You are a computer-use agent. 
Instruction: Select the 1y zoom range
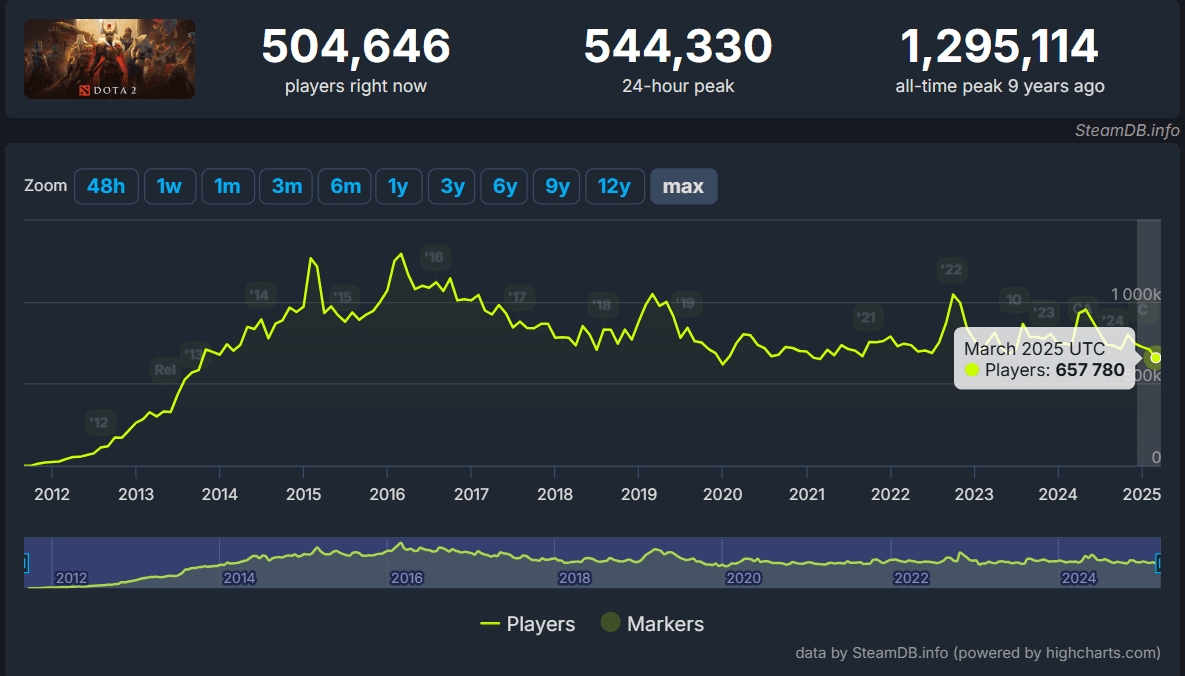coord(398,186)
